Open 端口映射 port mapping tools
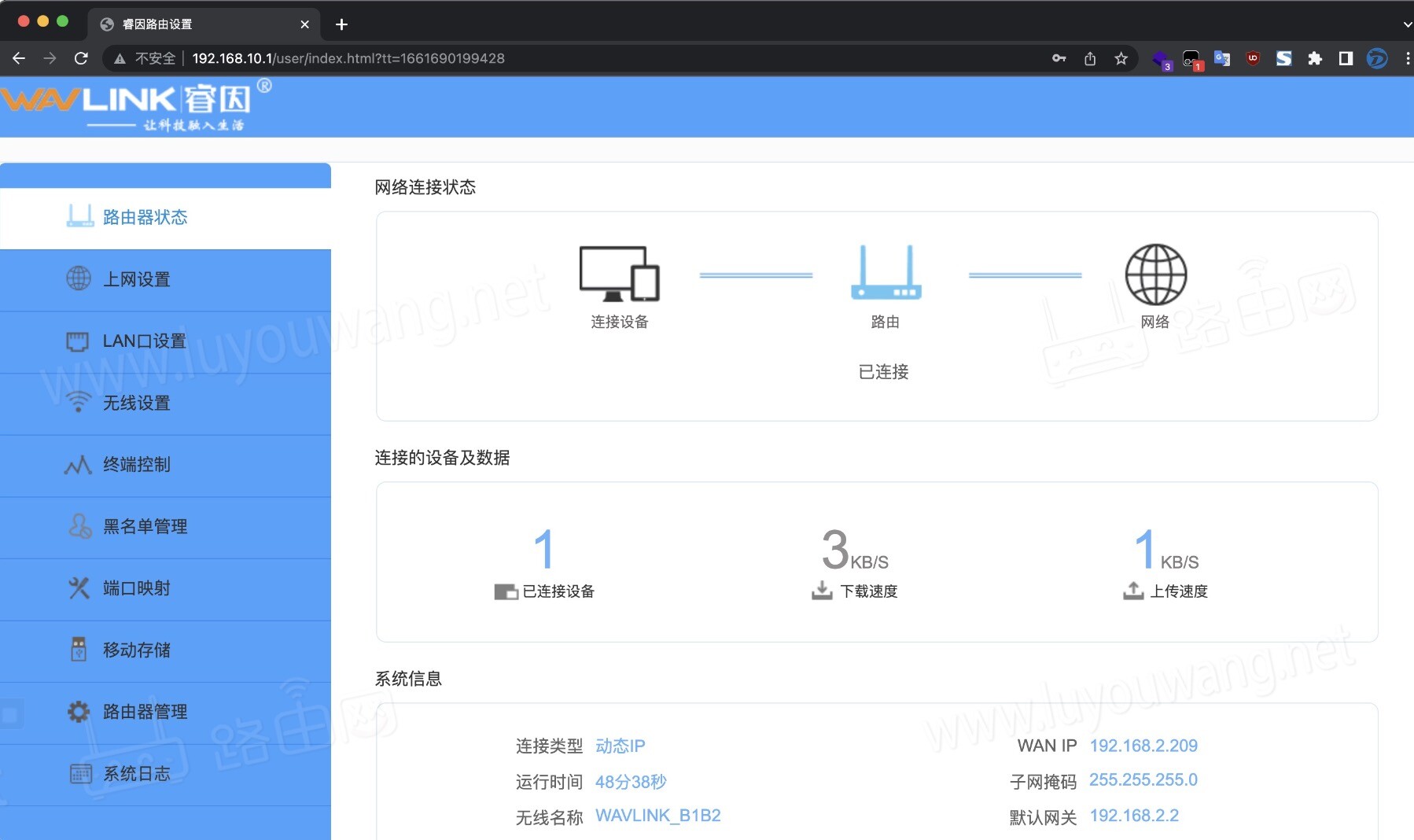Image resolution: width=1414 pixels, height=840 pixels. coord(78,588)
